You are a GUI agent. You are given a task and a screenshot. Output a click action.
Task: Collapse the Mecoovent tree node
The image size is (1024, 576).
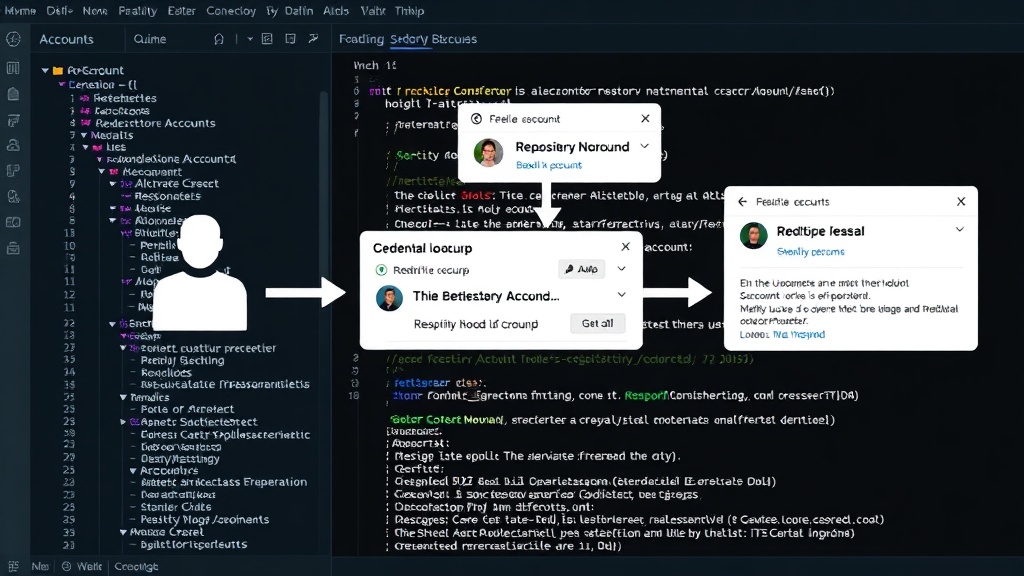pyautogui.click(x=102, y=172)
